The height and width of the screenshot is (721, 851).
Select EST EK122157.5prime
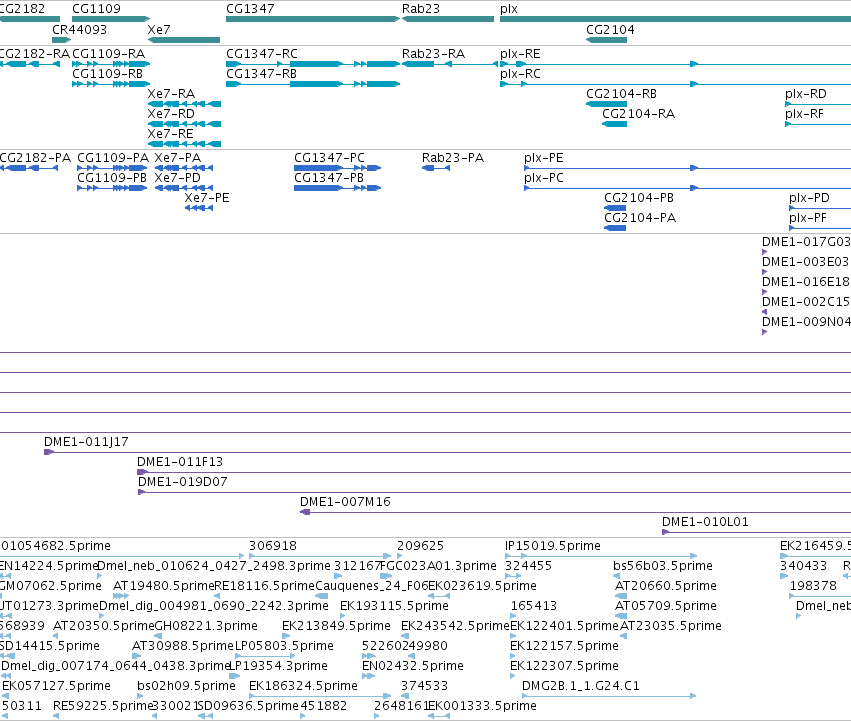pyautogui.click(x=512, y=656)
